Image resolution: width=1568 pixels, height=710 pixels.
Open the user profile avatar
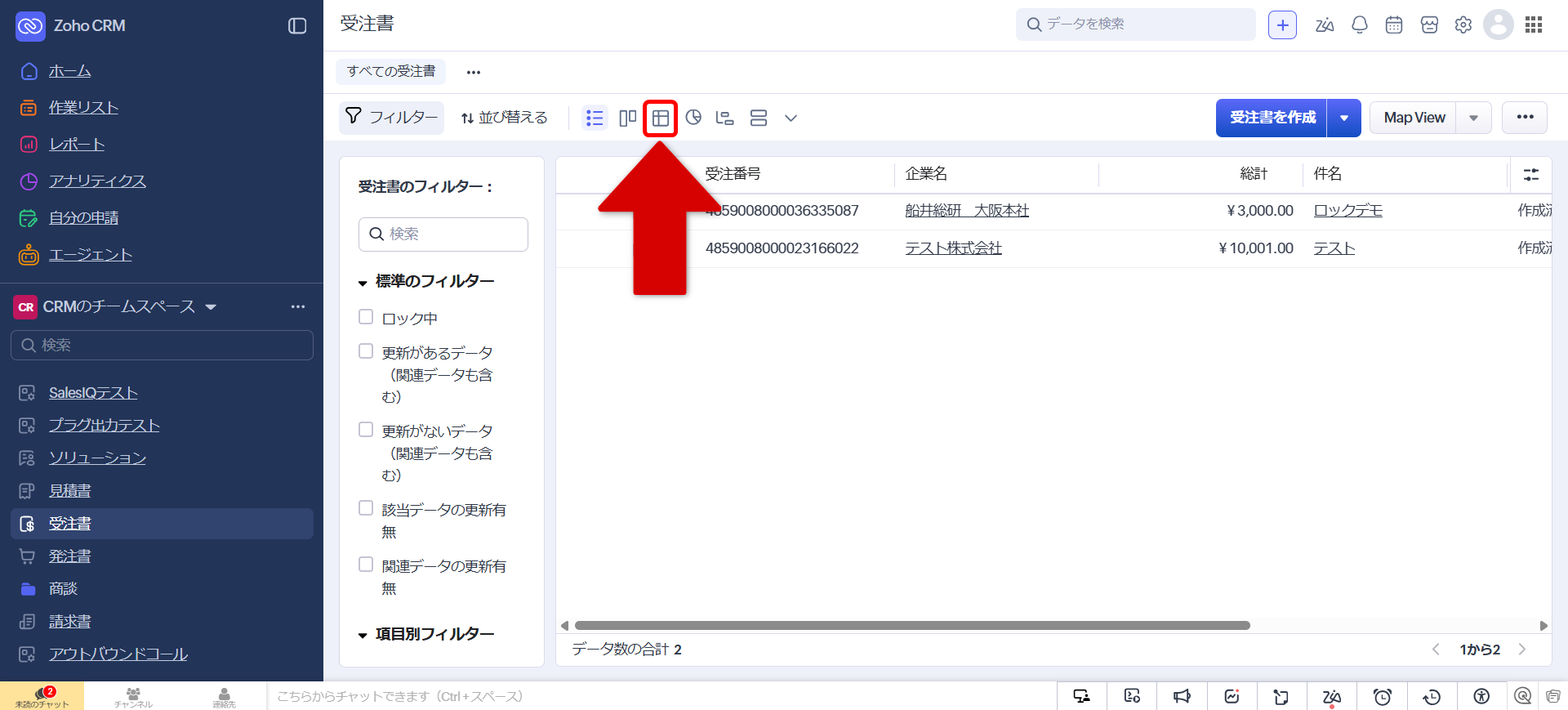1499,25
